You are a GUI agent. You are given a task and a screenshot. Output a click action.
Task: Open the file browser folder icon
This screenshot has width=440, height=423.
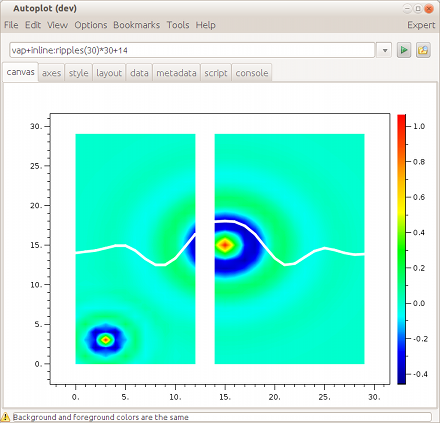pos(423,50)
